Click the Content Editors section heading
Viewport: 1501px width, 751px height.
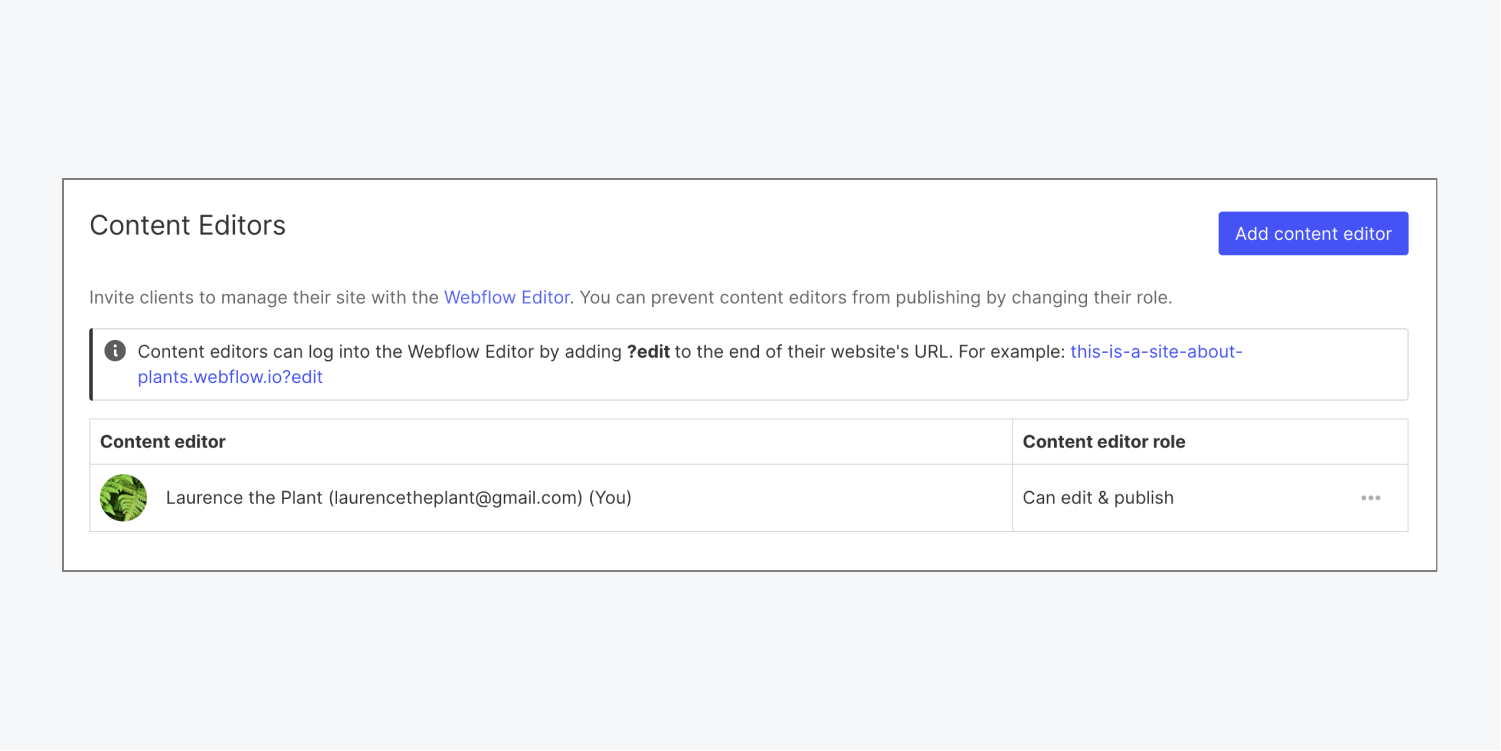pos(188,225)
